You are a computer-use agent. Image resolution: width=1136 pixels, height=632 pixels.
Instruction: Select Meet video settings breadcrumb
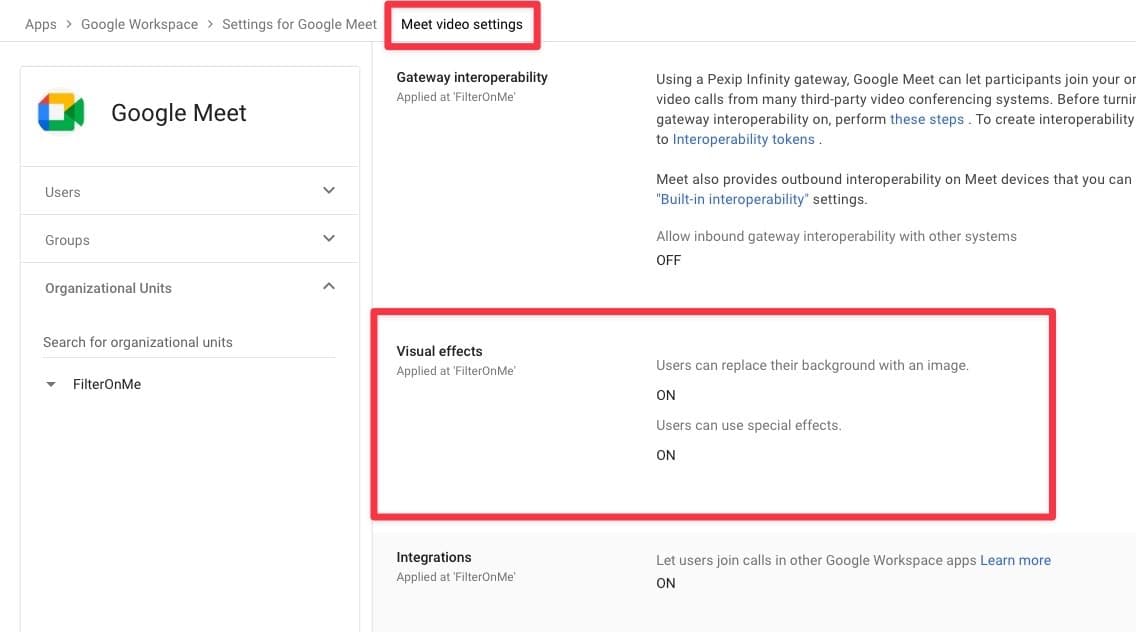point(462,24)
